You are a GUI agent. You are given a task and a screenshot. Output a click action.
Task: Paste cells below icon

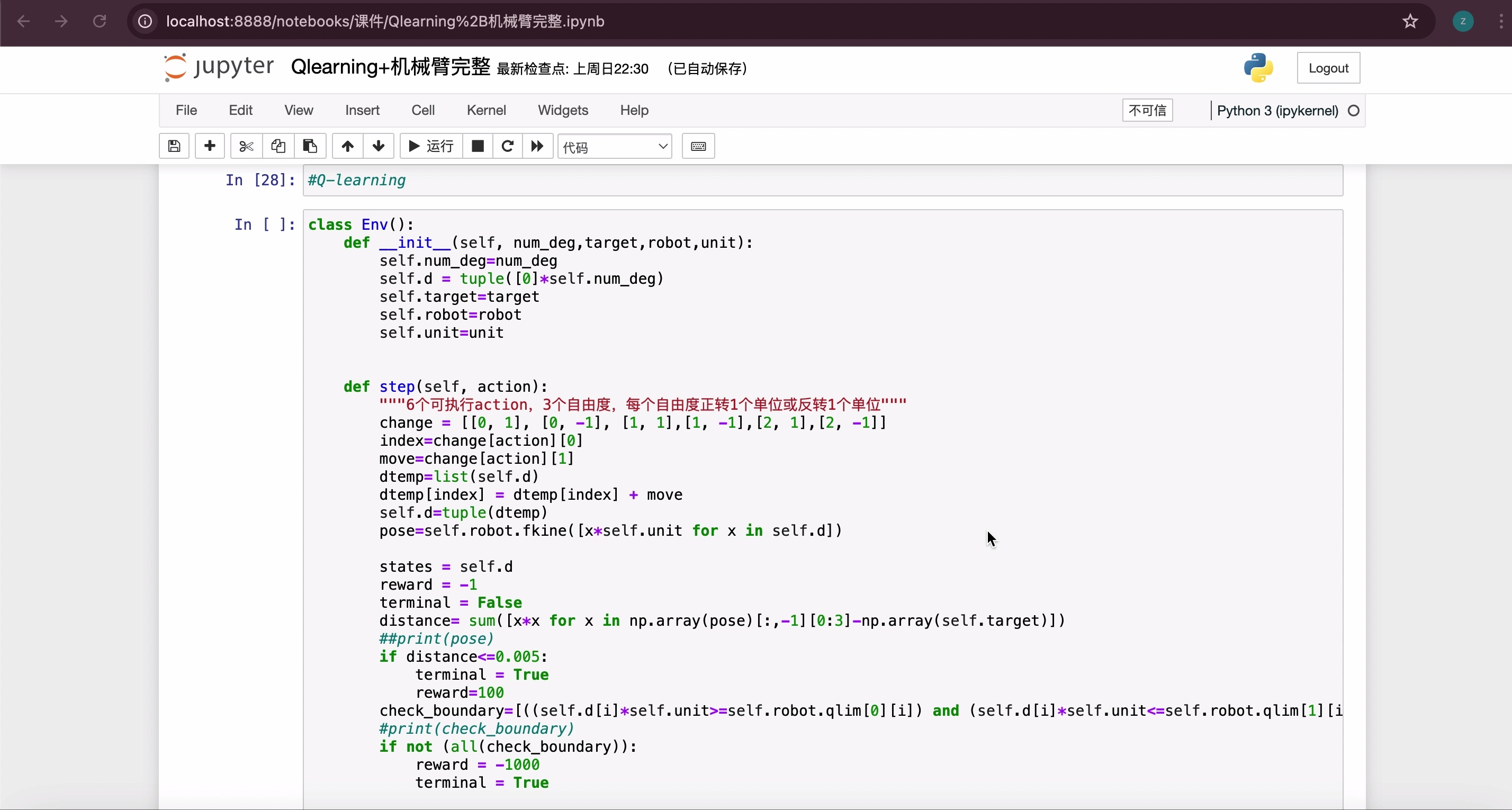pyautogui.click(x=310, y=146)
